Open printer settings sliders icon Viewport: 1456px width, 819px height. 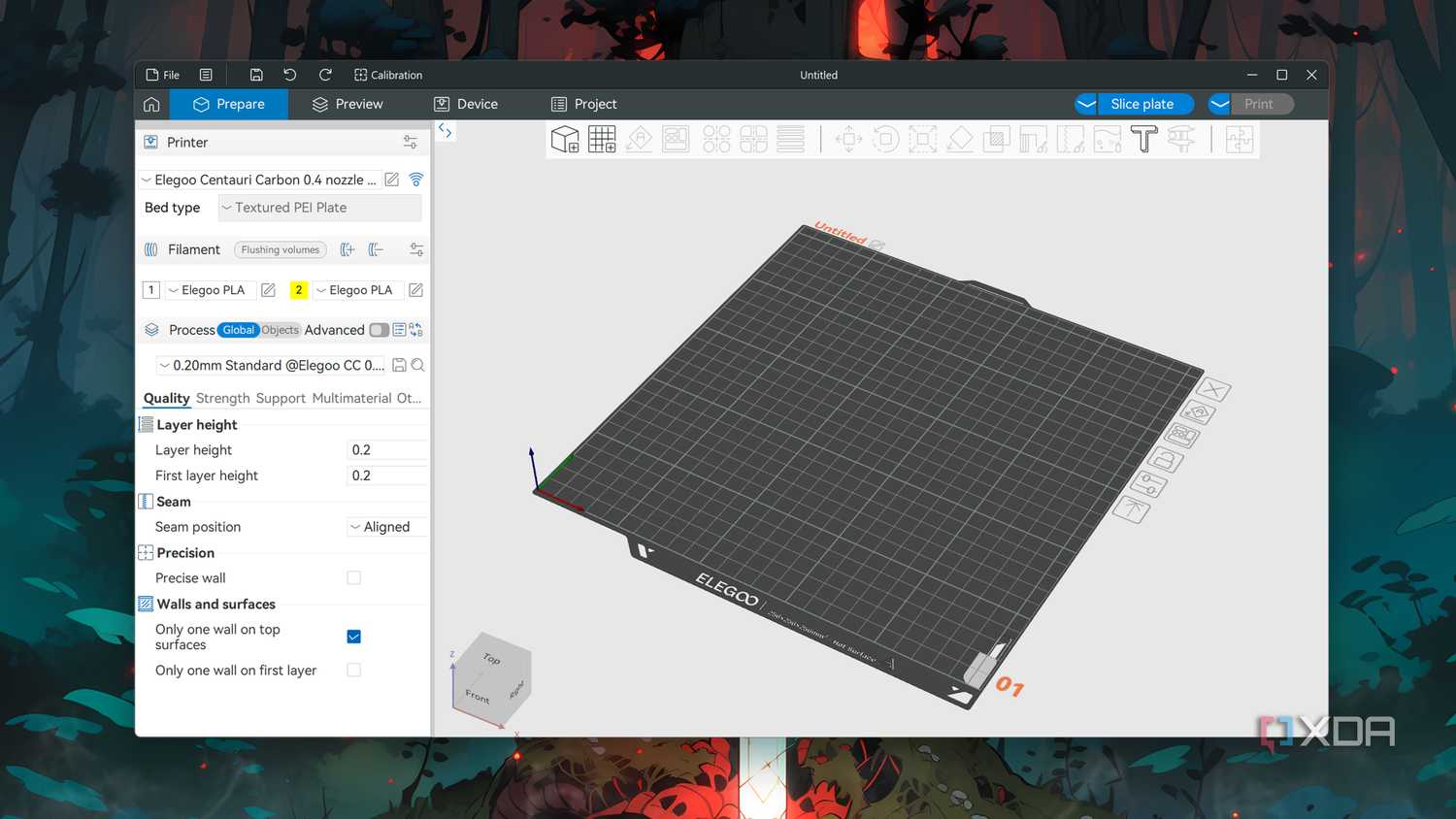pos(411,143)
